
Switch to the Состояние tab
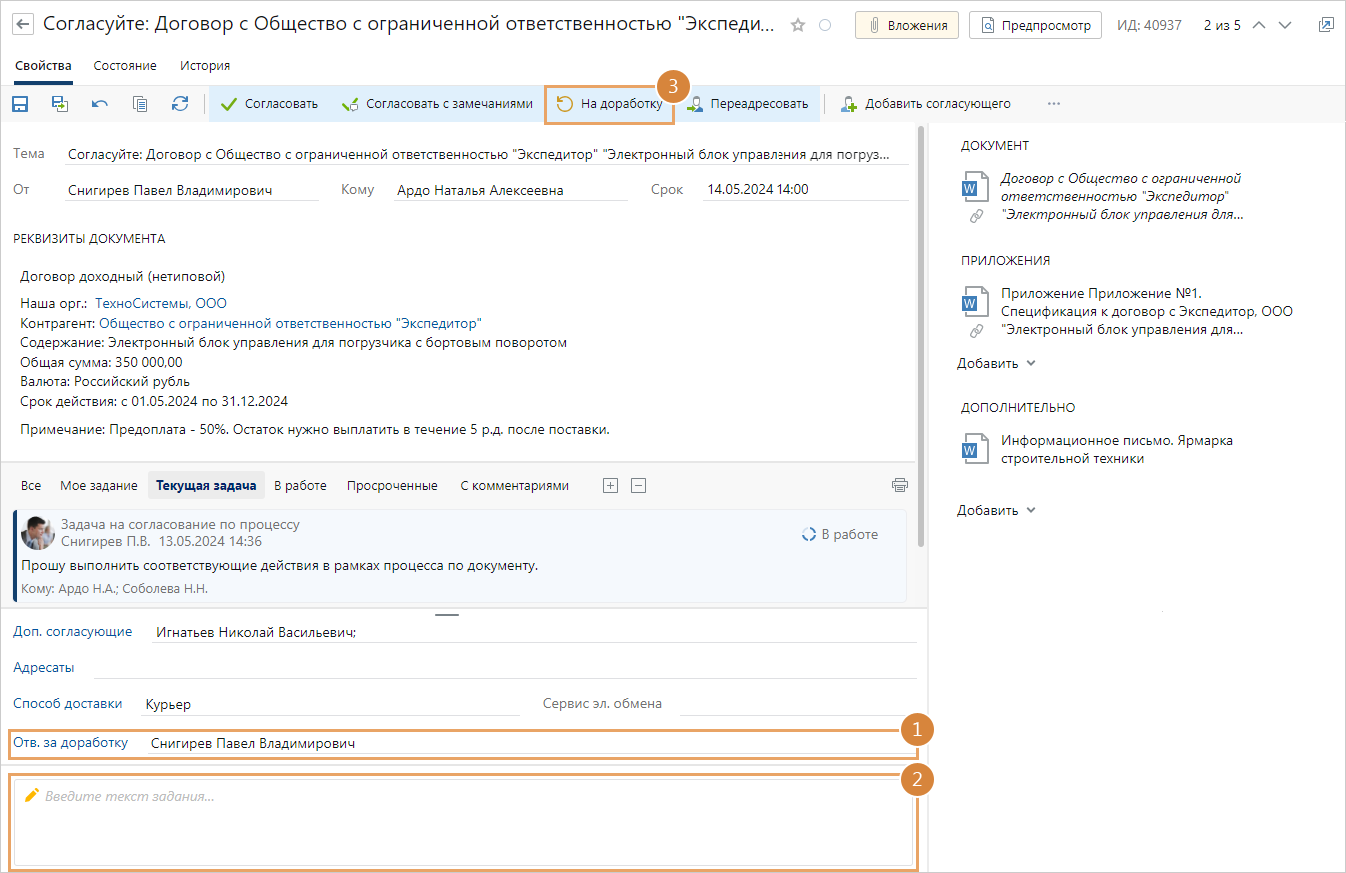(125, 66)
